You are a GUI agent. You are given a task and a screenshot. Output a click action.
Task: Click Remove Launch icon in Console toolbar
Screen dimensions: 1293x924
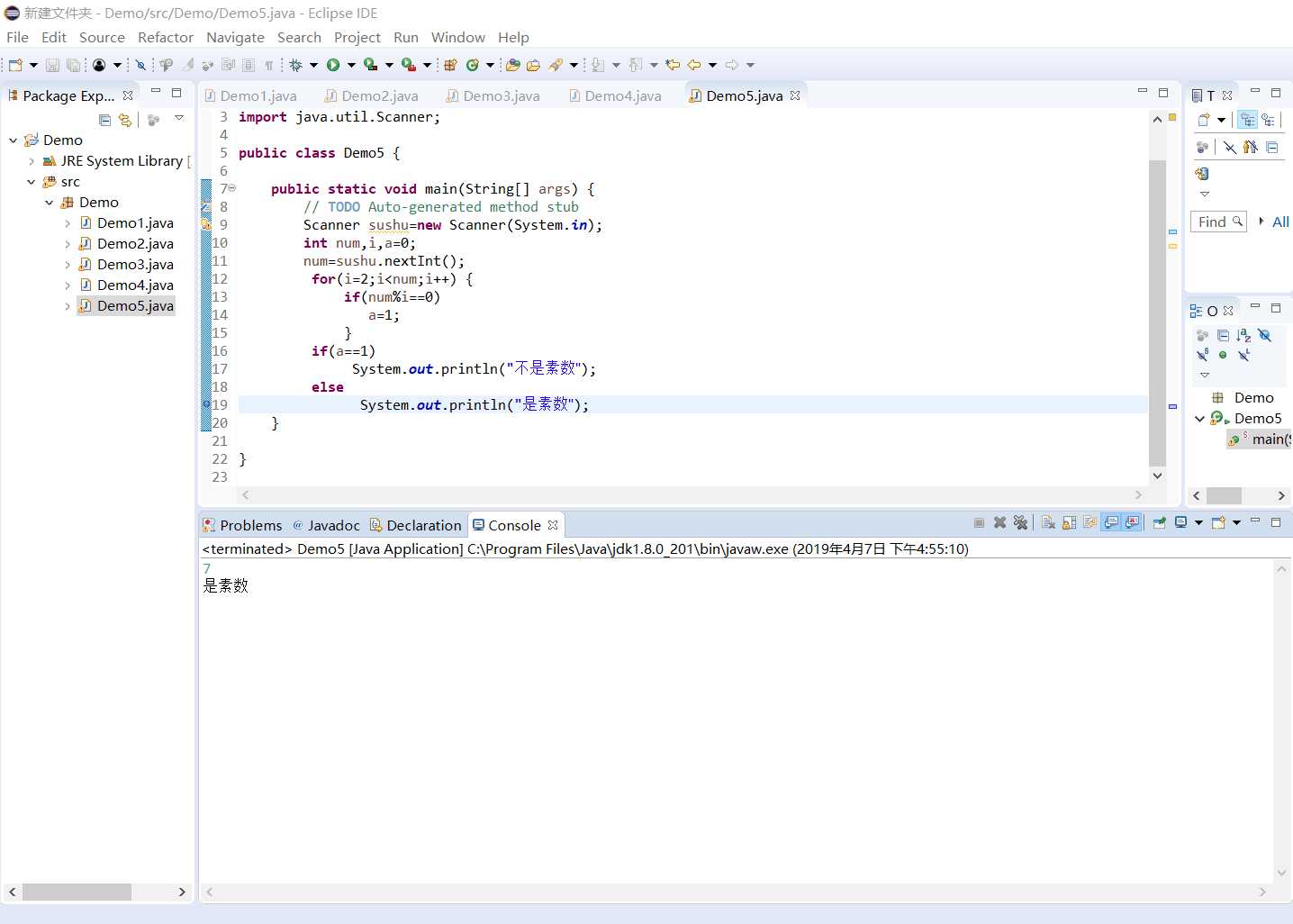[x=999, y=522]
